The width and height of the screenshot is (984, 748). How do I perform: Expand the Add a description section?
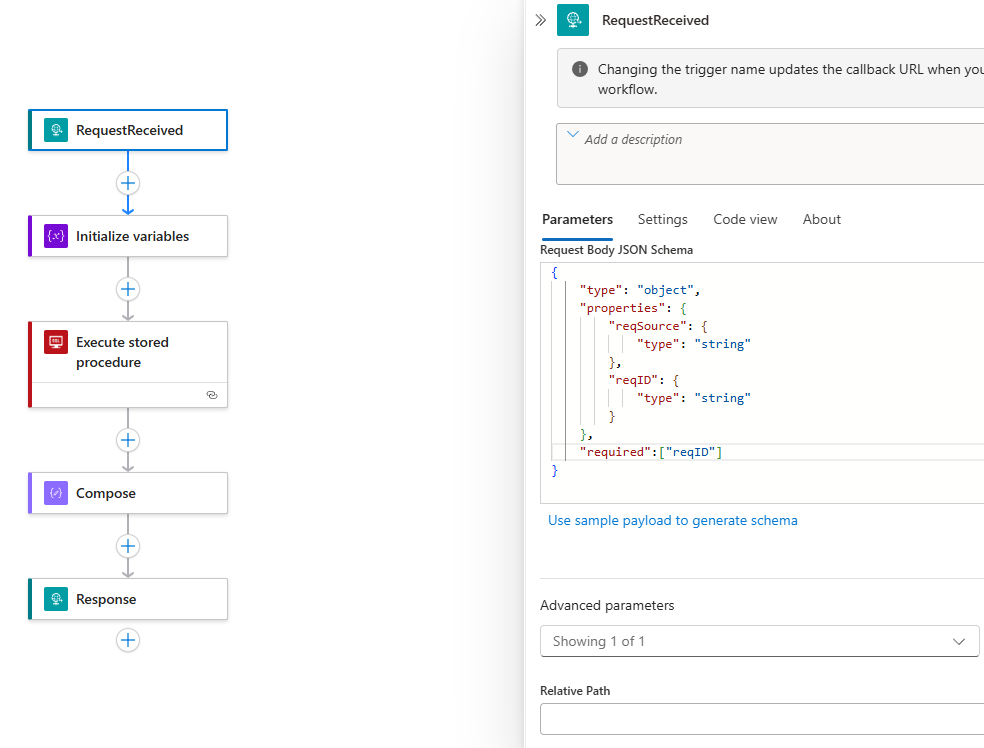(x=572, y=134)
